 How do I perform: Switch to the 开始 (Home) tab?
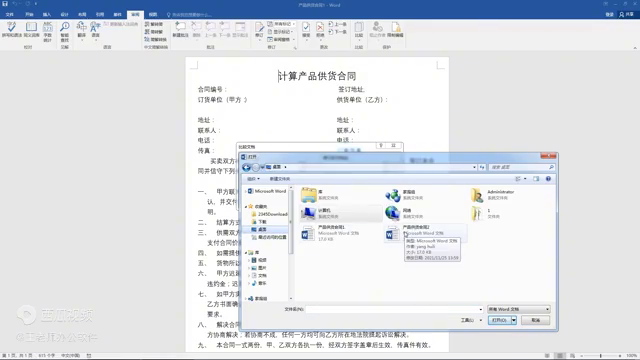pyautogui.click(x=29, y=15)
